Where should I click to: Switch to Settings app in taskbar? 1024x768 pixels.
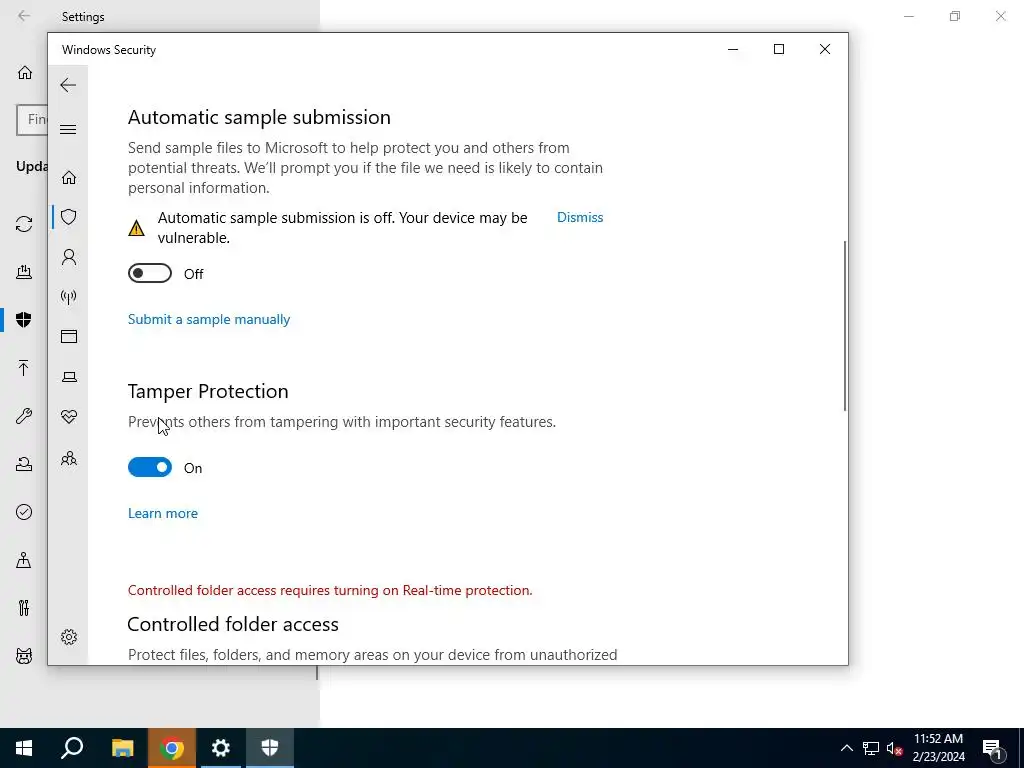coord(221,748)
